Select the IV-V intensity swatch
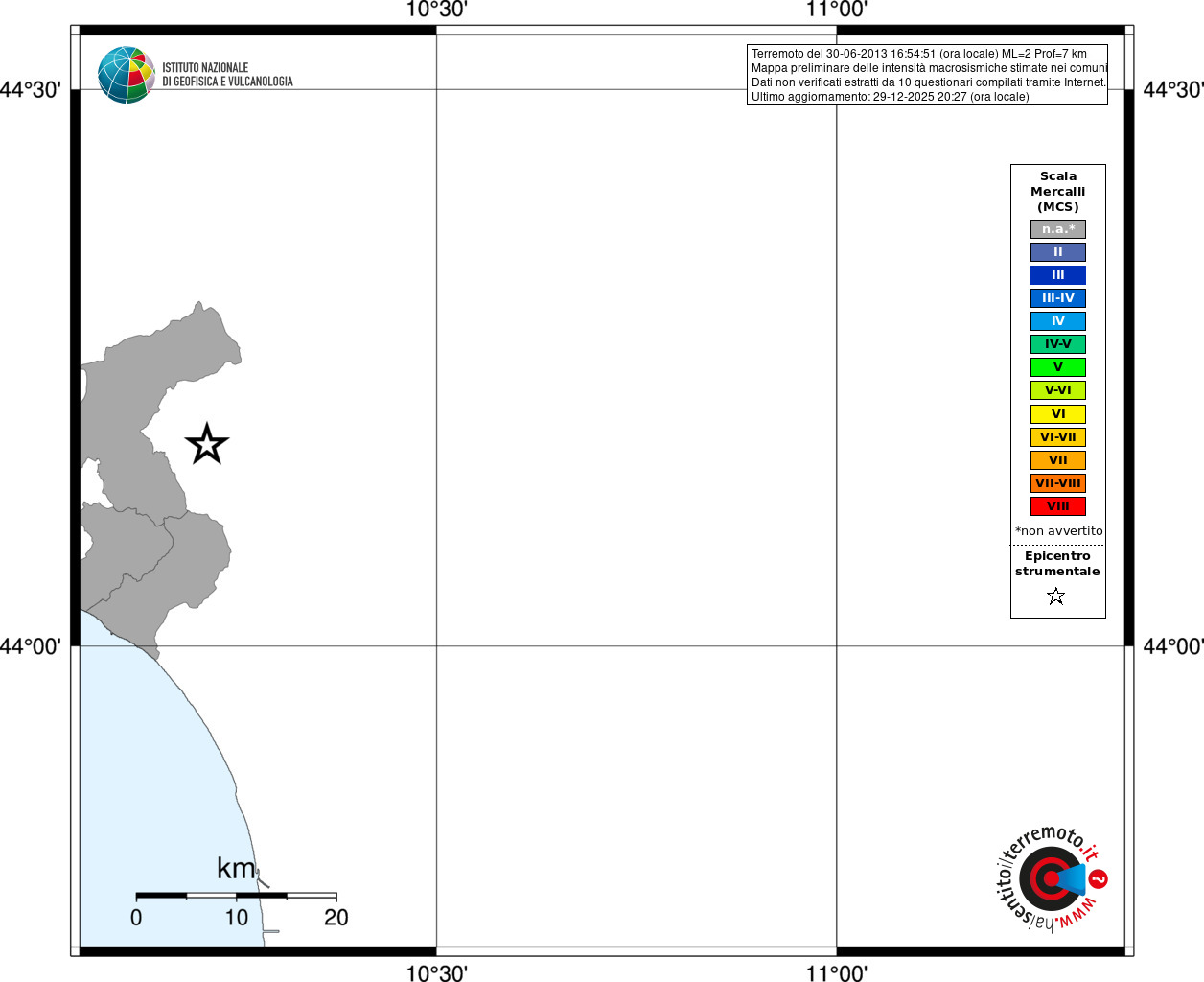Viewport: 1204px width, 982px height. (1058, 344)
